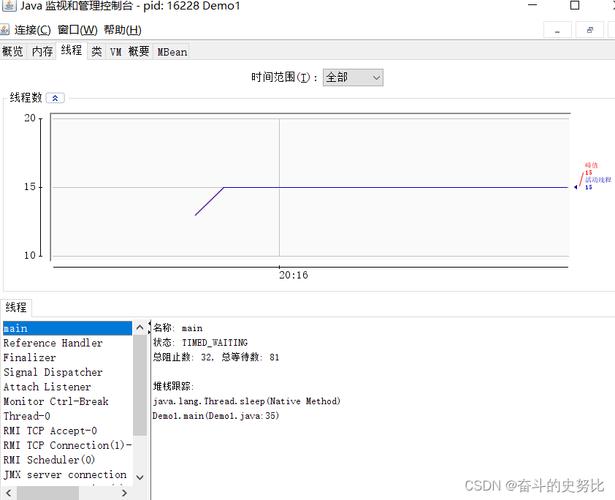Click thread list scroll-down arrow
615x500 pixels.
140,477
